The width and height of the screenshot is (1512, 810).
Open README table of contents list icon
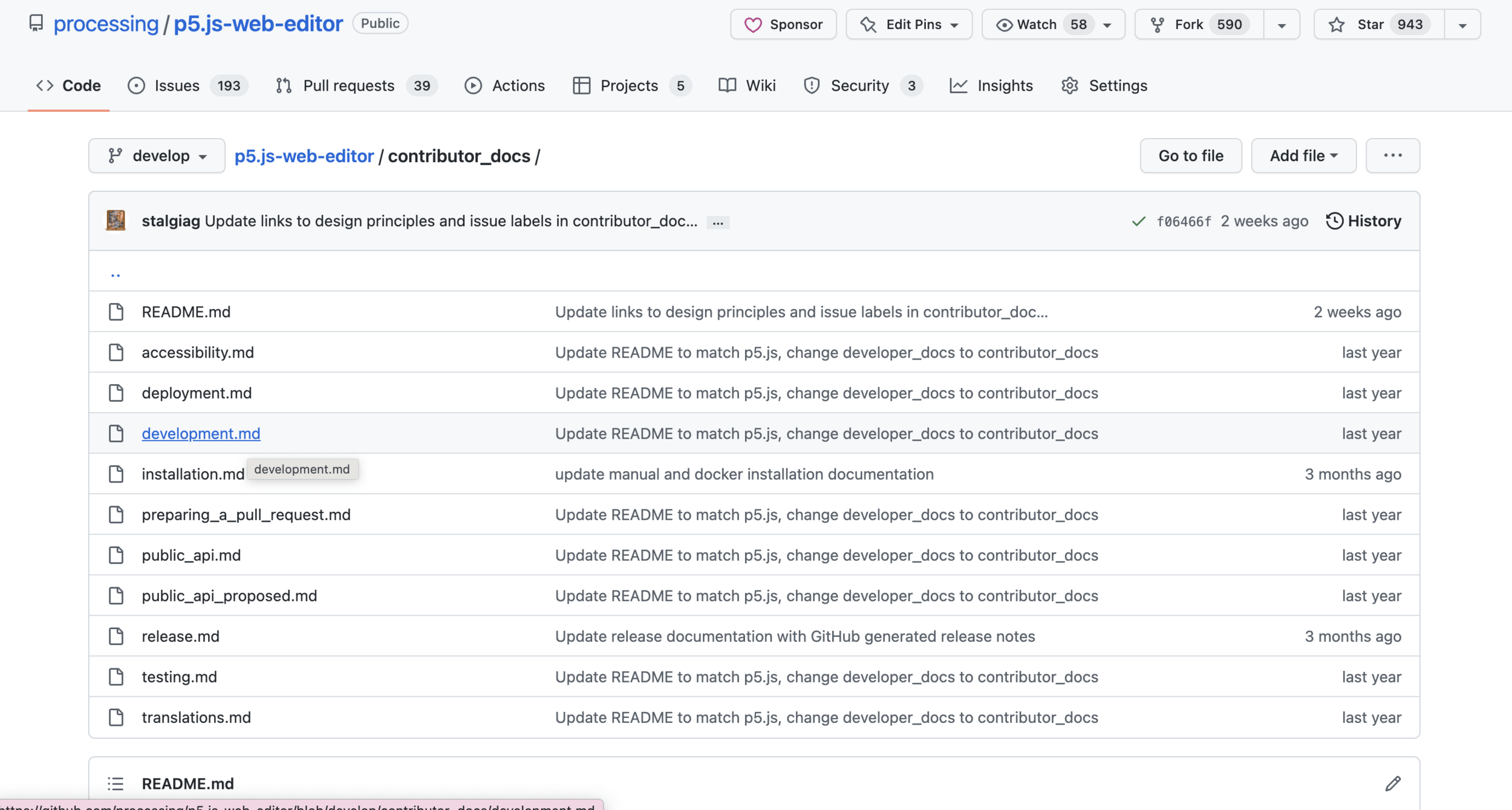tap(116, 783)
